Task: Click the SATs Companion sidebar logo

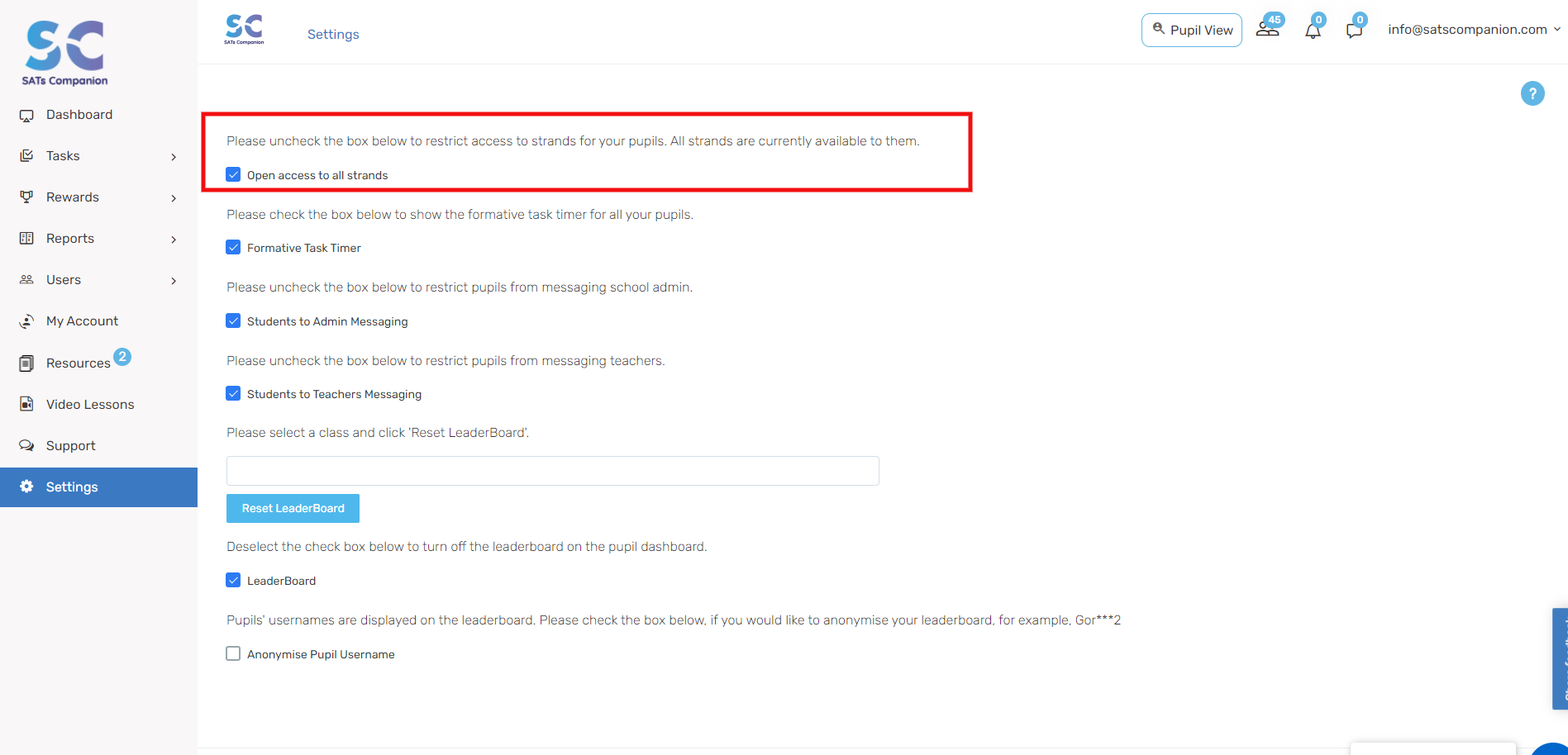Action: pyautogui.click(x=65, y=53)
